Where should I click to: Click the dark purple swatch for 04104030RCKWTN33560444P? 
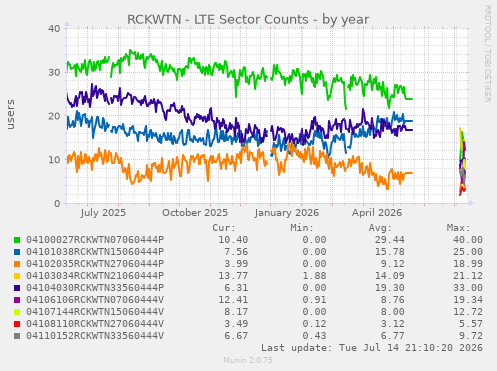pyautogui.click(x=17, y=288)
